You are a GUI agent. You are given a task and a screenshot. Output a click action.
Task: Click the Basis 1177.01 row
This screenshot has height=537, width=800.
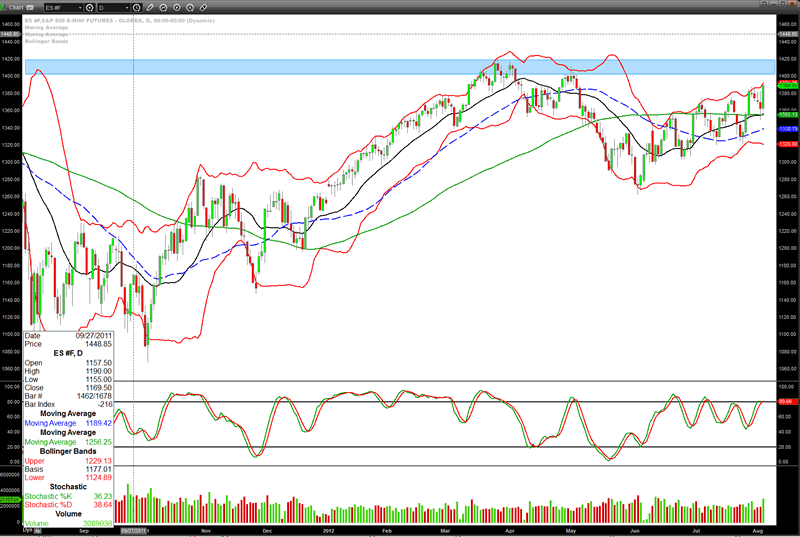point(68,469)
